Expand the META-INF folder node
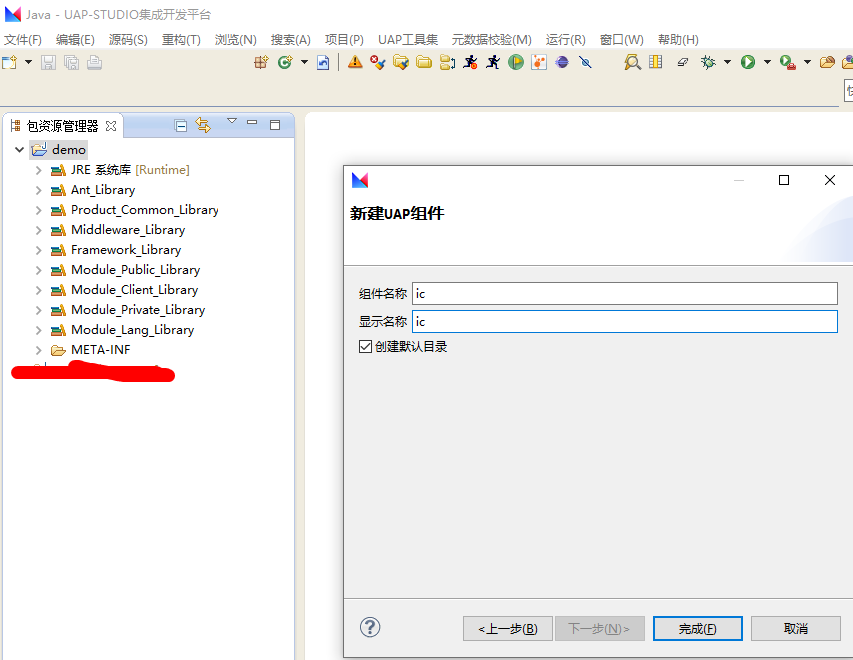This screenshot has width=853, height=660. pos(38,350)
